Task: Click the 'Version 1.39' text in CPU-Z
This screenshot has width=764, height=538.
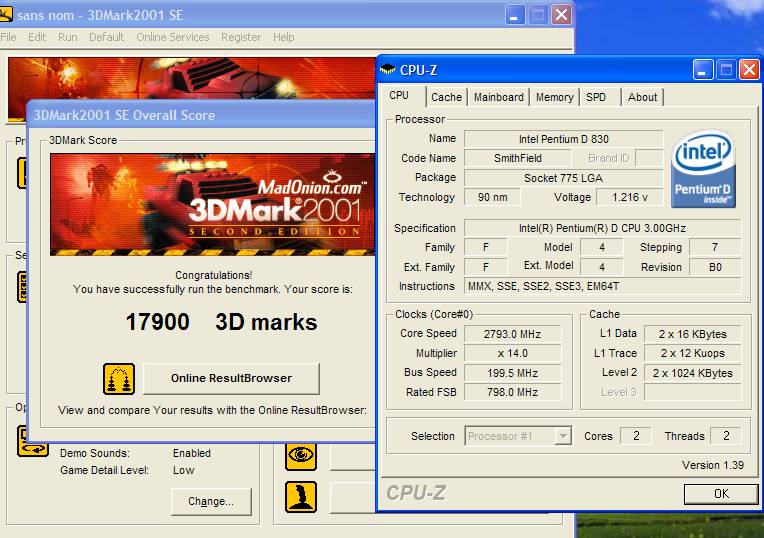Action: 712,465
